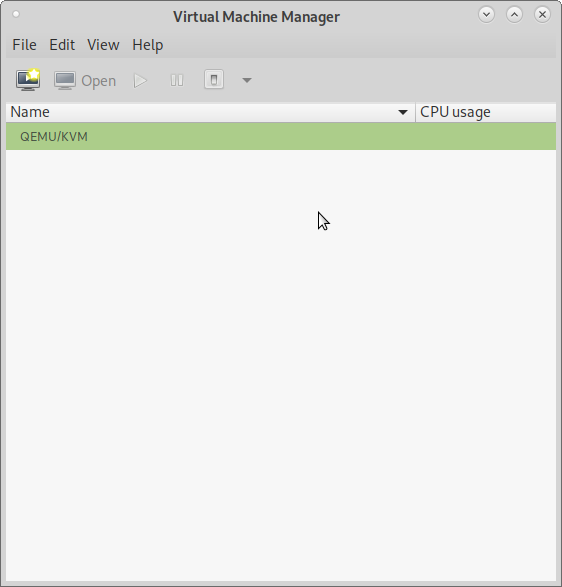Select the QEMU/KVM connection row
Viewport: 562px width, 587px height.
click(x=281, y=137)
